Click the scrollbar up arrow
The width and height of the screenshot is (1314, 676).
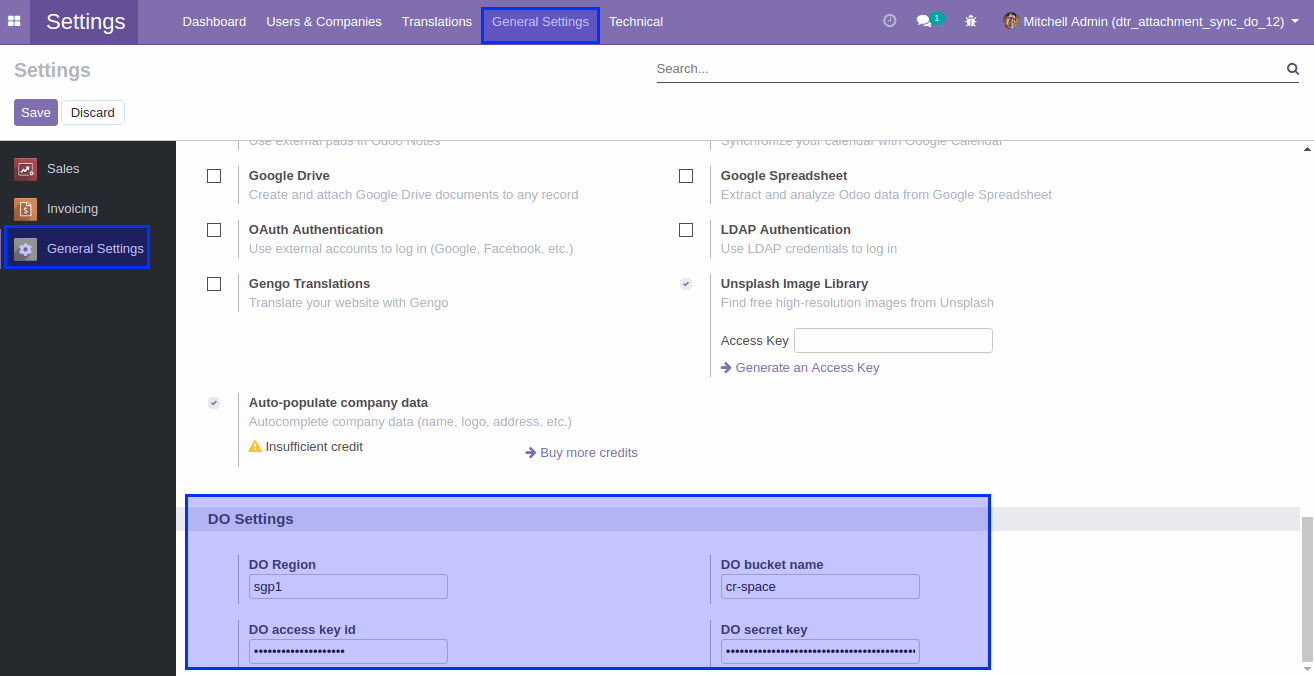pyautogui.click(x=1307, y=149)
